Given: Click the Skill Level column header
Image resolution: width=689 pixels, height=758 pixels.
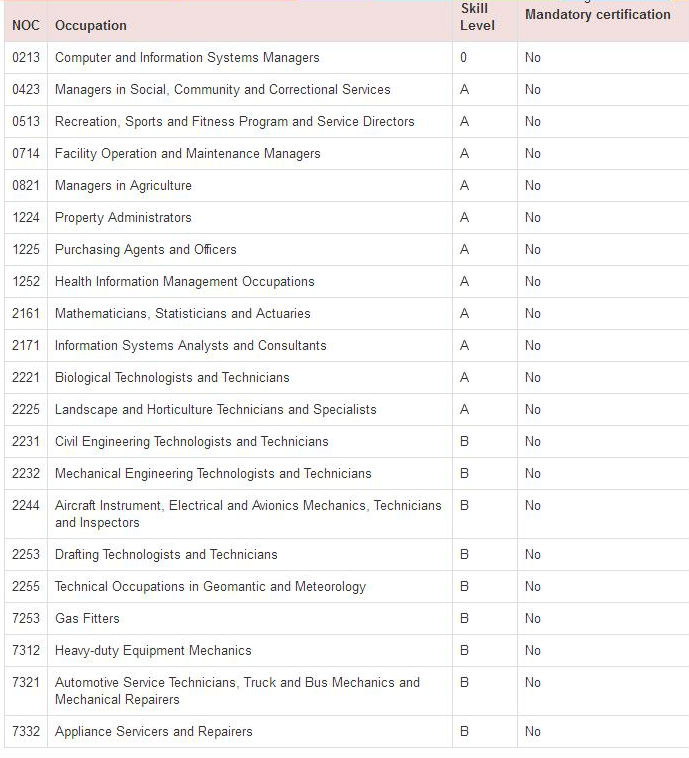Looking at the screenshot, I should 477,17.
